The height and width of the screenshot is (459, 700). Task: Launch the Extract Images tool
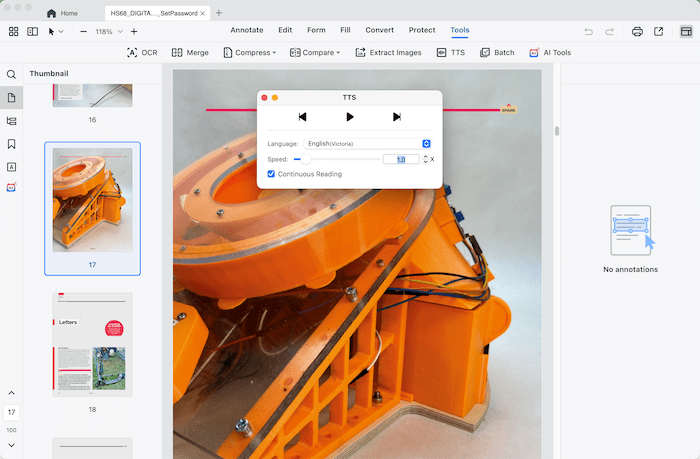click(x=387, y=52)
